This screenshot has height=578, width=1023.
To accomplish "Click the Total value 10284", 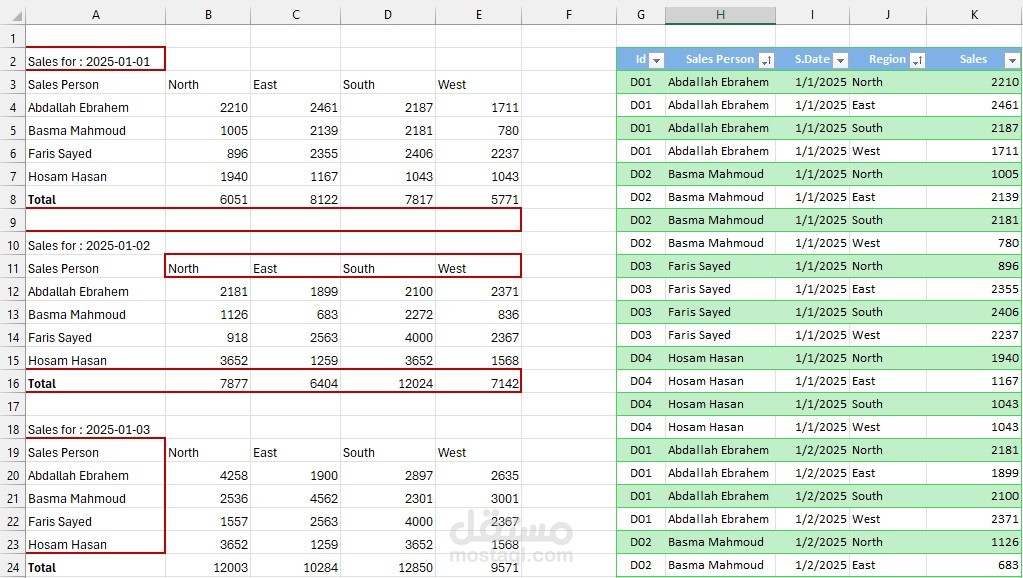I will click(320, 568).
